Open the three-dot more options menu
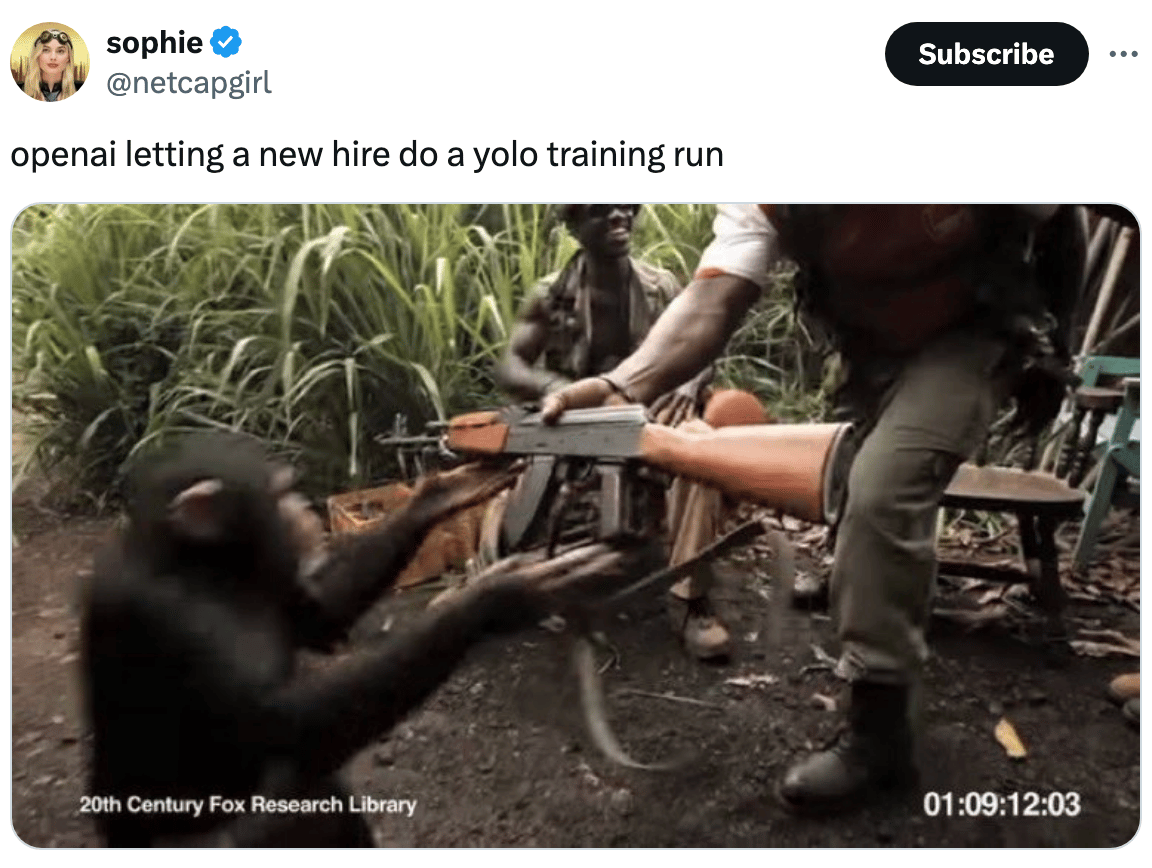 click(x=1123, y=54)
